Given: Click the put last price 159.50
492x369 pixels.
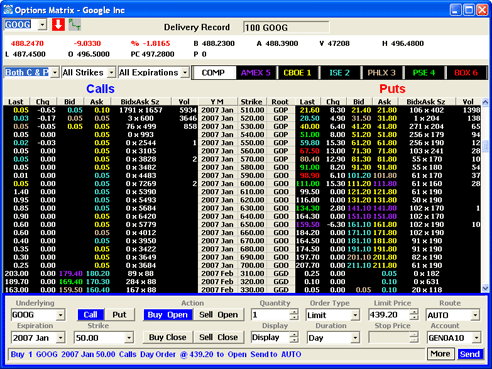Looking at the screenshot, I should coord(308,225).
